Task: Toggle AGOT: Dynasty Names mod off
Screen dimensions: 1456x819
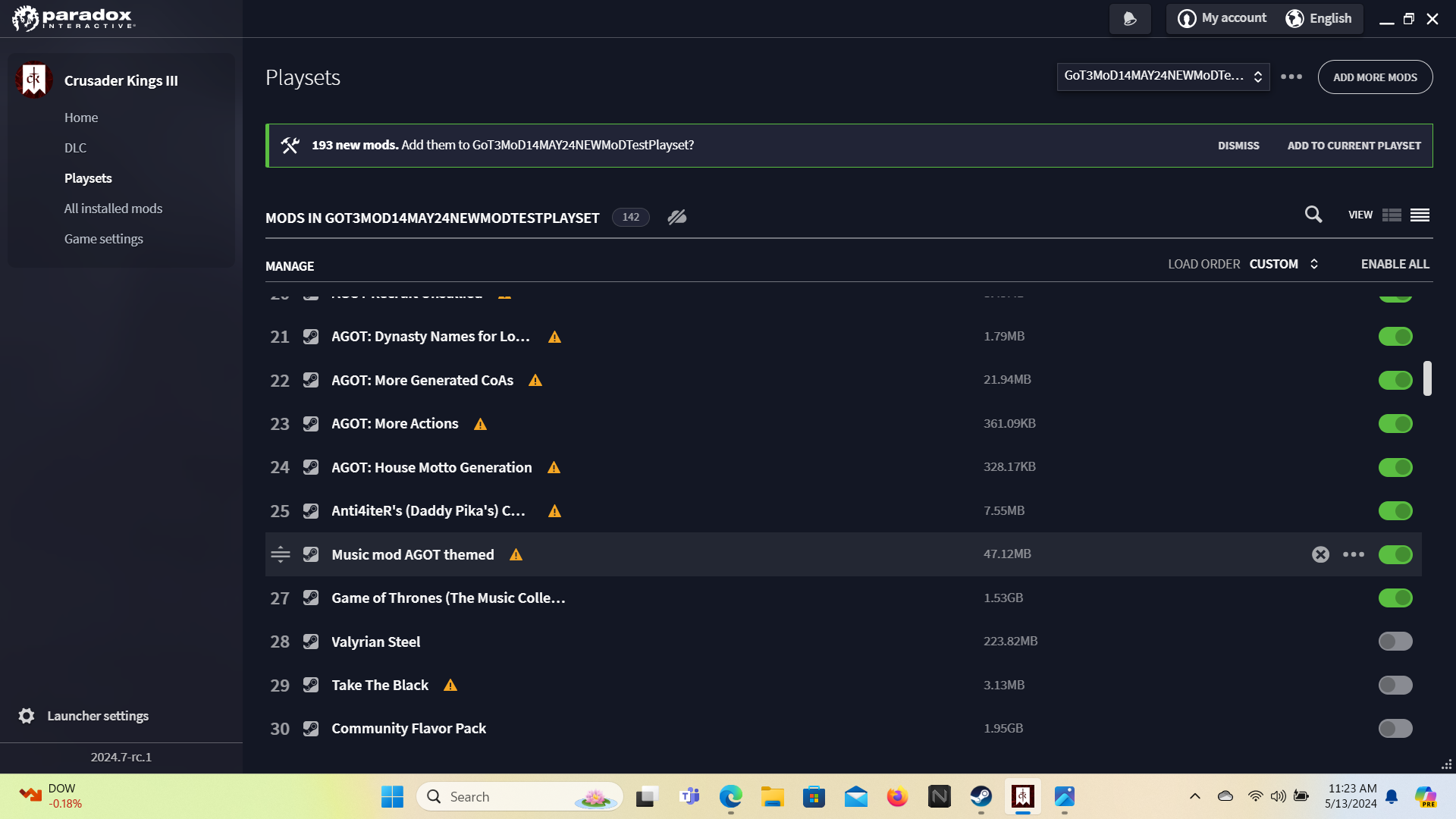Action: pos(1395,337)
